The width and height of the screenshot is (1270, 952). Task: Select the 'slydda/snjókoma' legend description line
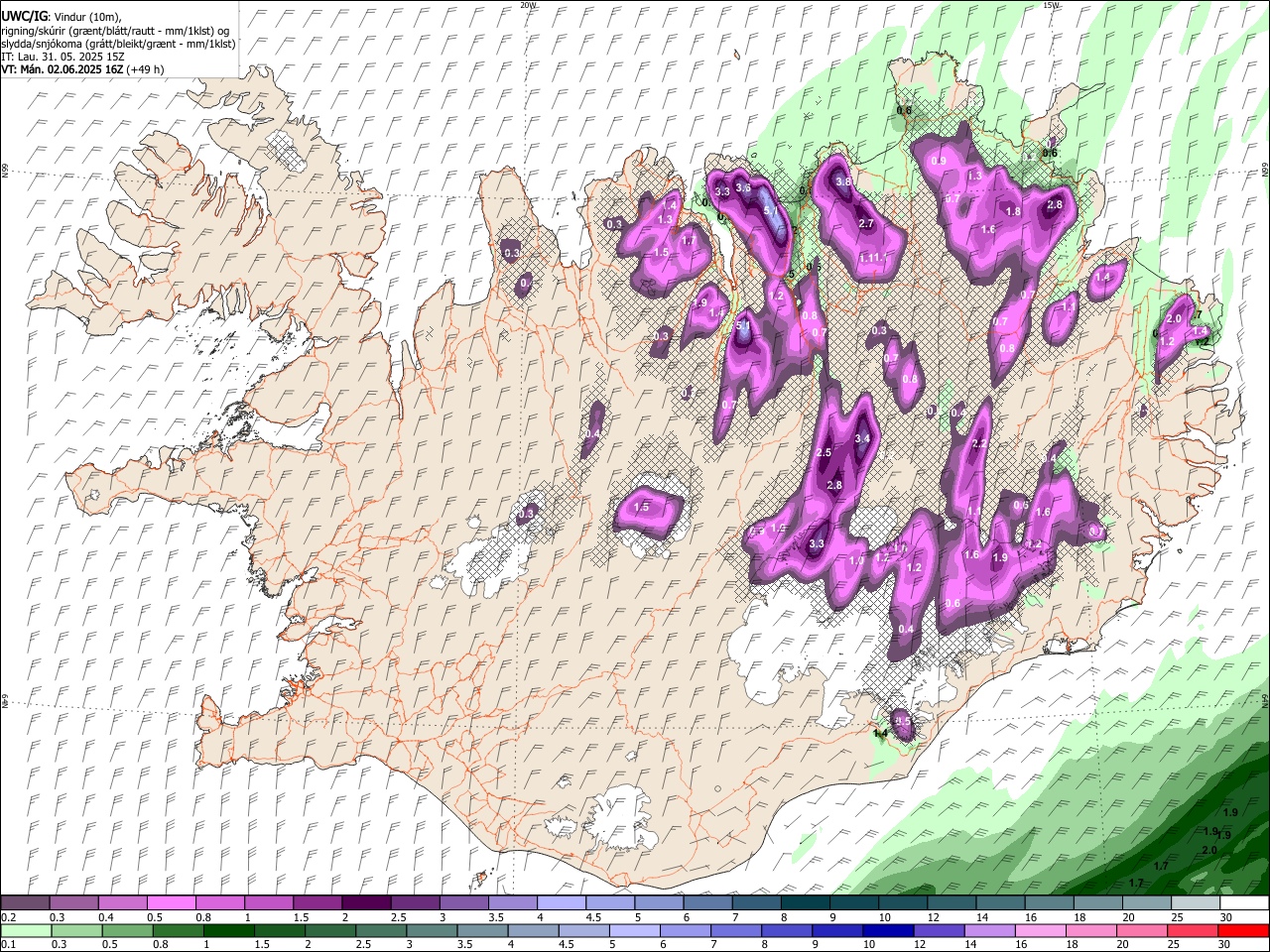[119, 44]
